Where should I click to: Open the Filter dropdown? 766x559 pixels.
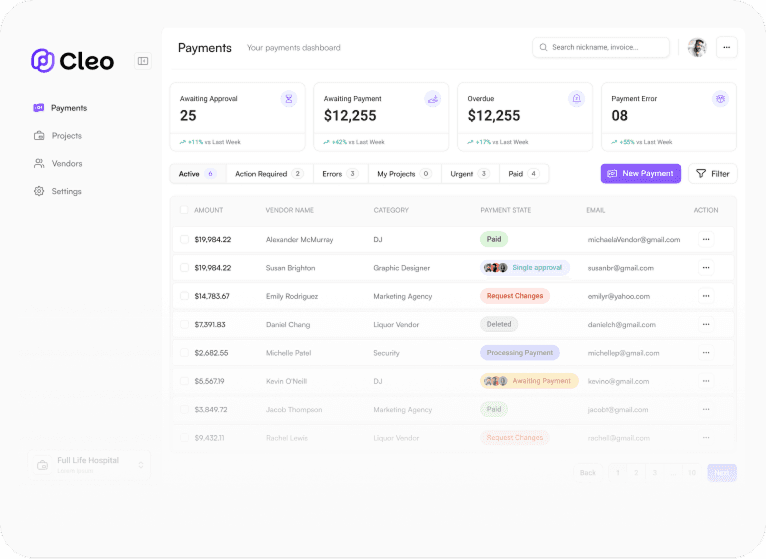(x=713, y=173)
